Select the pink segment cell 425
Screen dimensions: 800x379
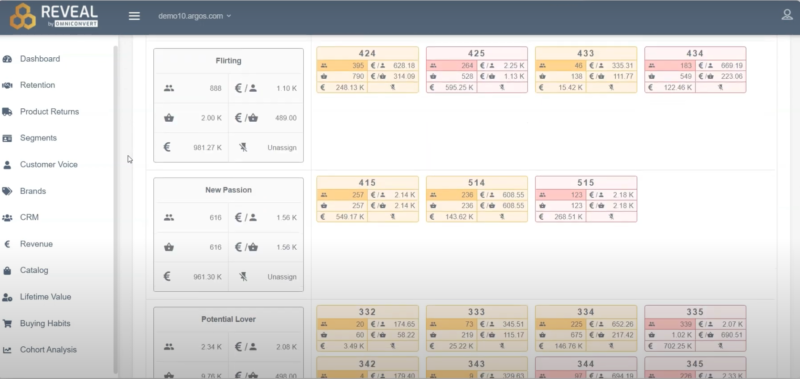477,70
